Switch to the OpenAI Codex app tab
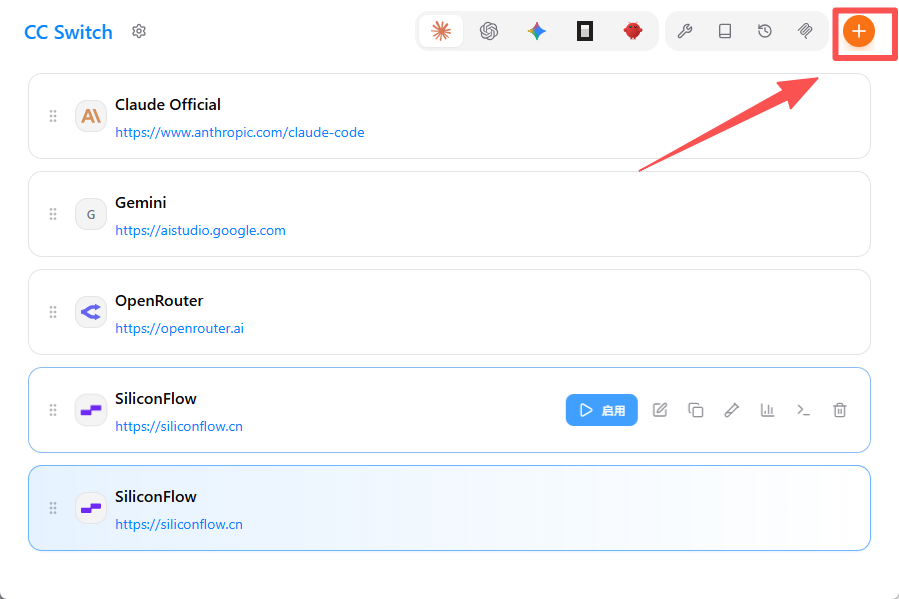The height and width of the screenshot is (599, 899). [x=488, y=31]
